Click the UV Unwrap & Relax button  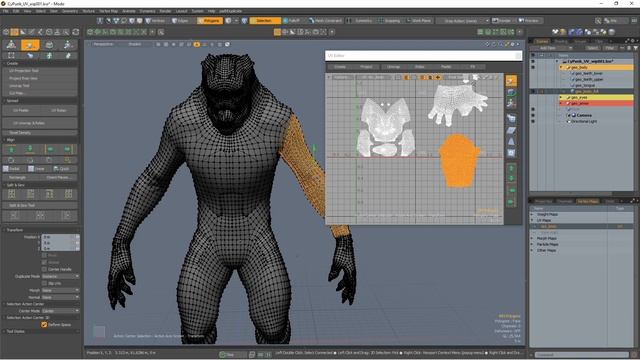point(40,123)
